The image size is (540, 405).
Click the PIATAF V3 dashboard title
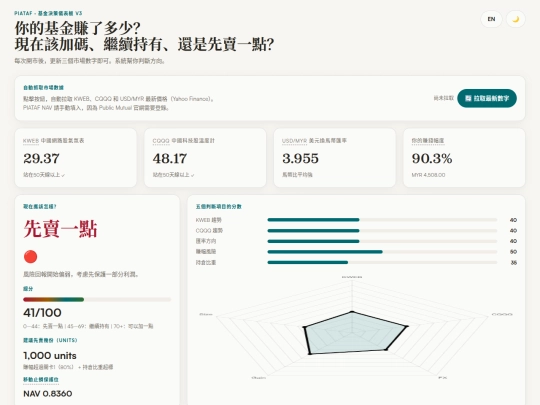tap(48, 13)
